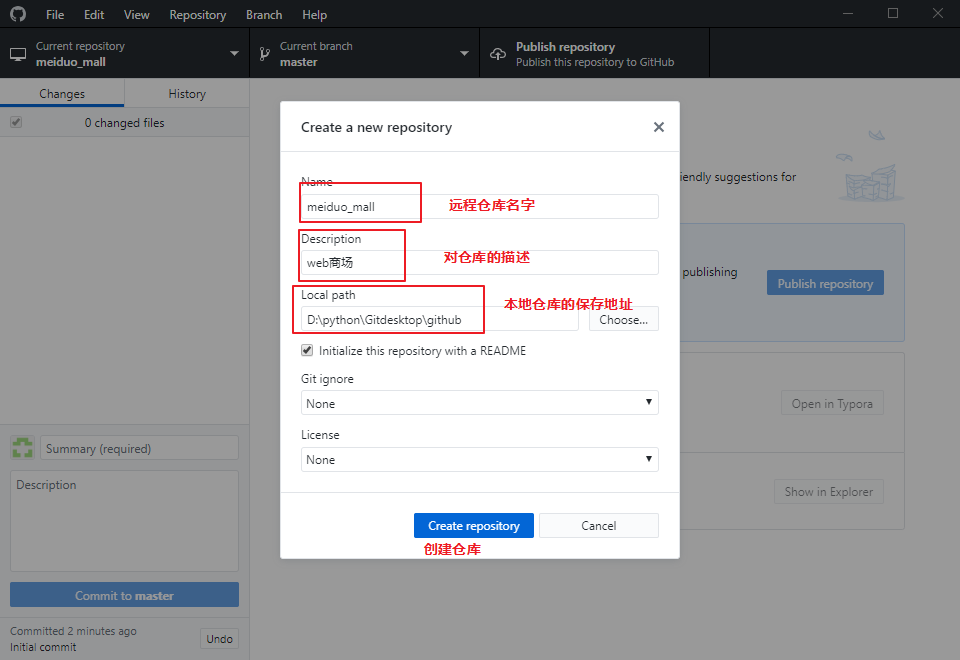Viewport: 960px width, 660px height.
Task: Open the View menu
Action: (137, 15)
